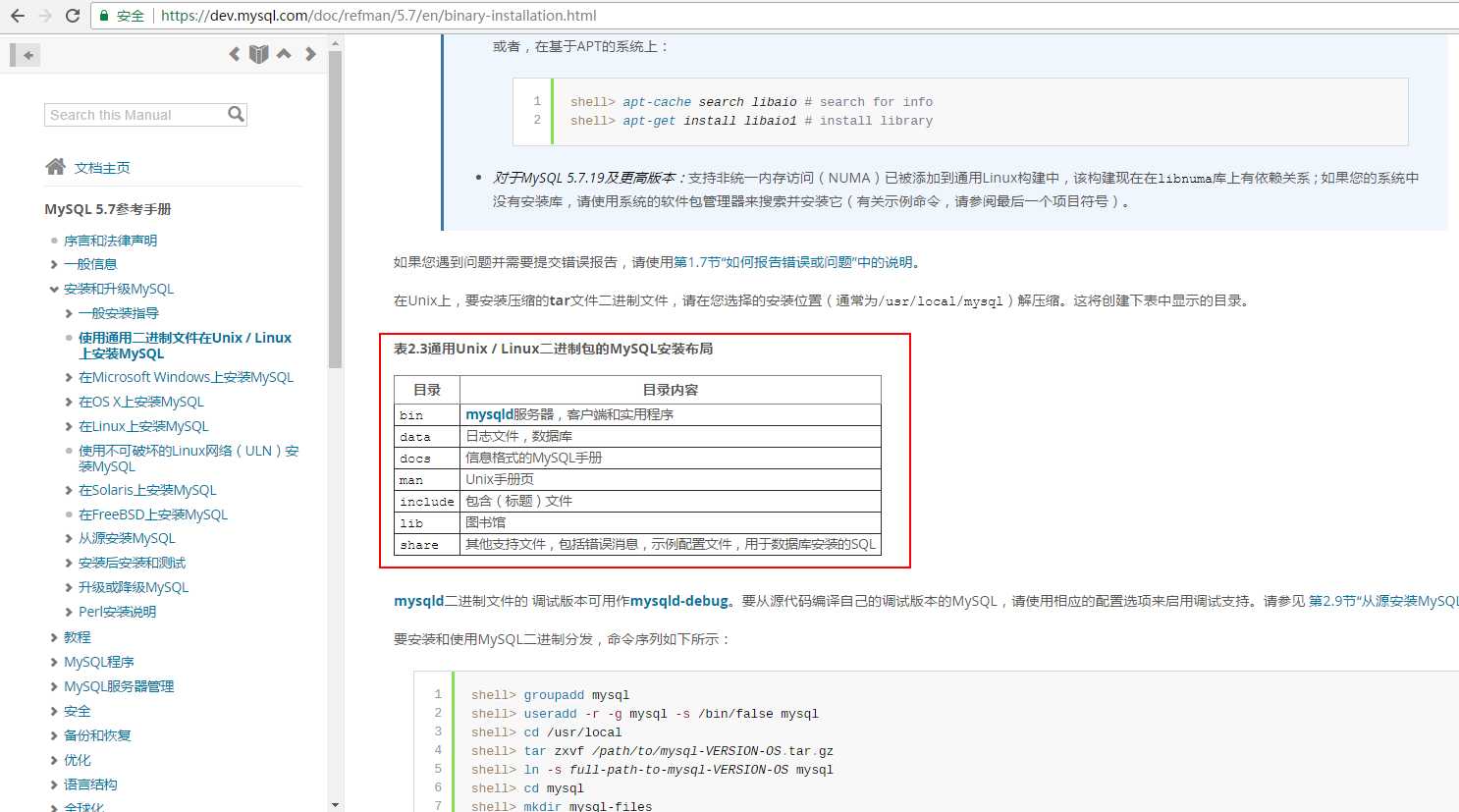Expand Perl安装说明

69,612
